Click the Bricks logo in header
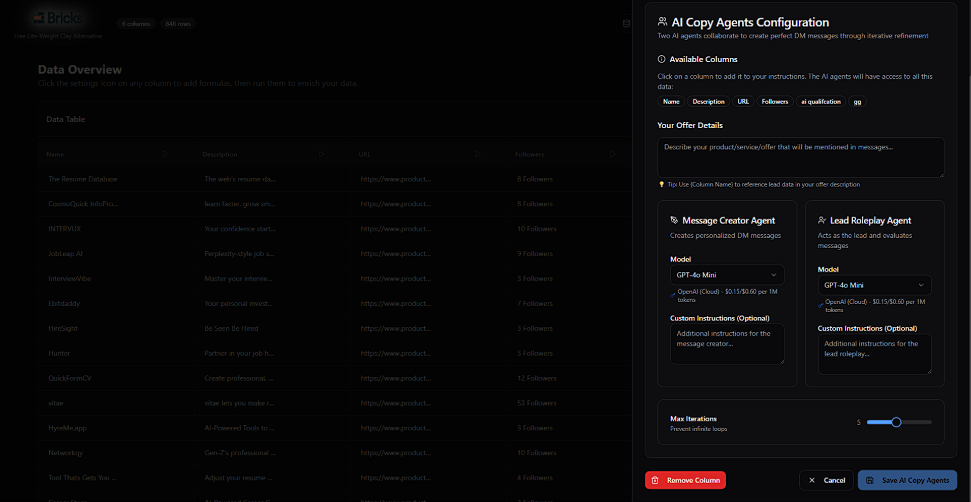 [x=58, y=18]
